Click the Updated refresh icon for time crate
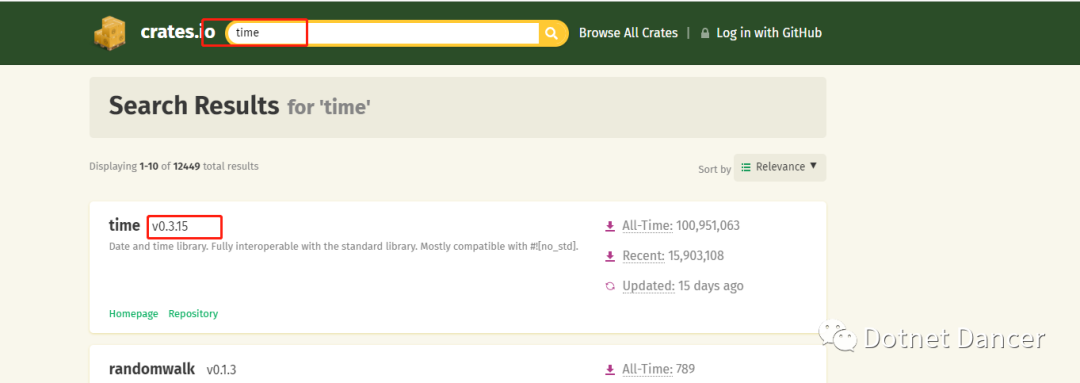 [x=610, y=286]
